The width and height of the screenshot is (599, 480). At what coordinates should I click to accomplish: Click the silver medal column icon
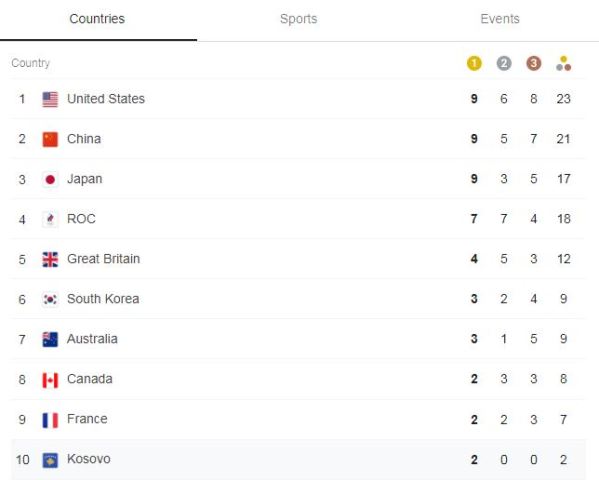[504, 63]
